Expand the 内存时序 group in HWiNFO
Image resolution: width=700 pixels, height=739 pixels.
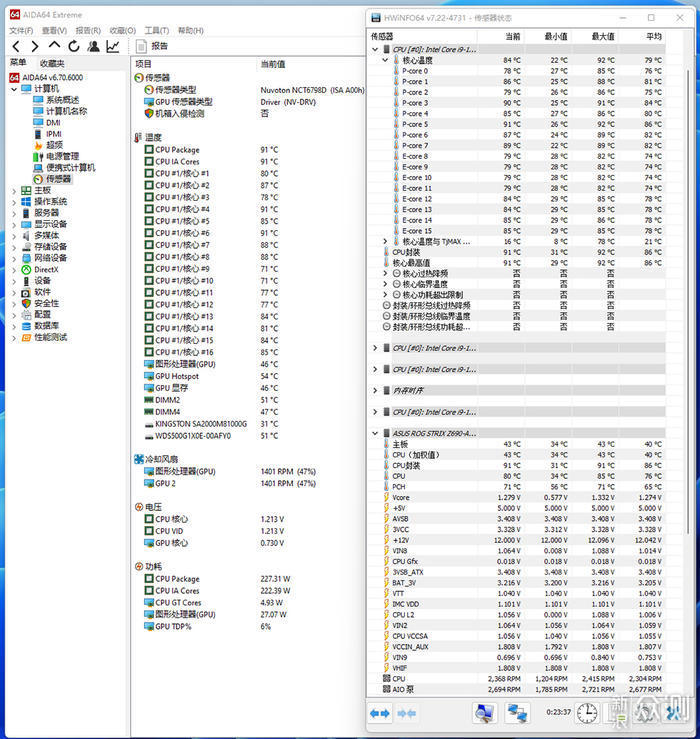tap(375, 391)
